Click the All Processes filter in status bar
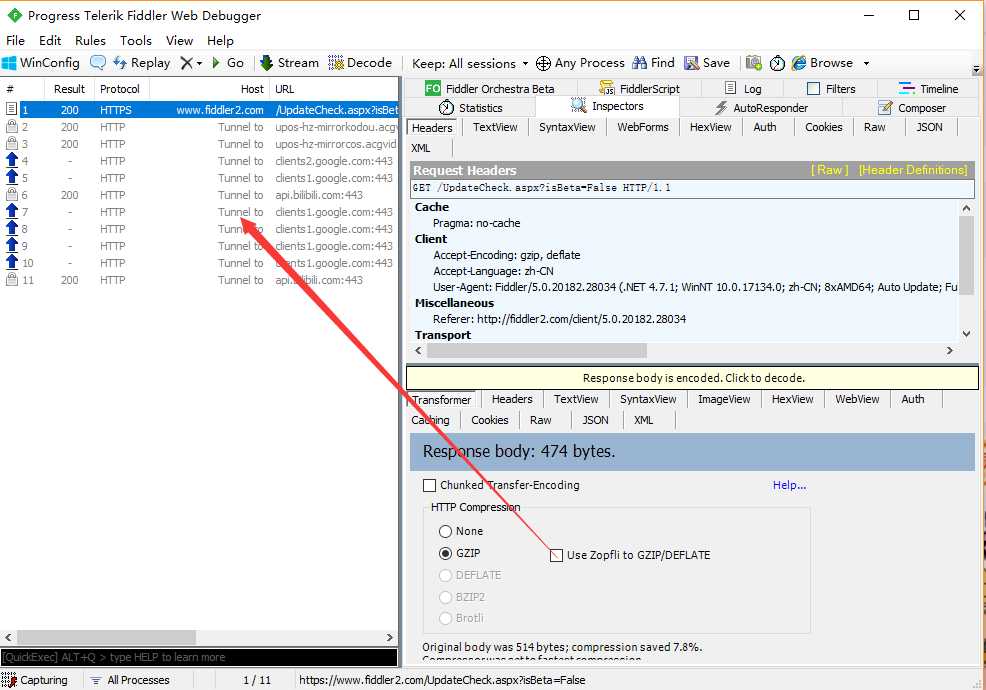Viewport: 986px width, 690px height. 130,680
